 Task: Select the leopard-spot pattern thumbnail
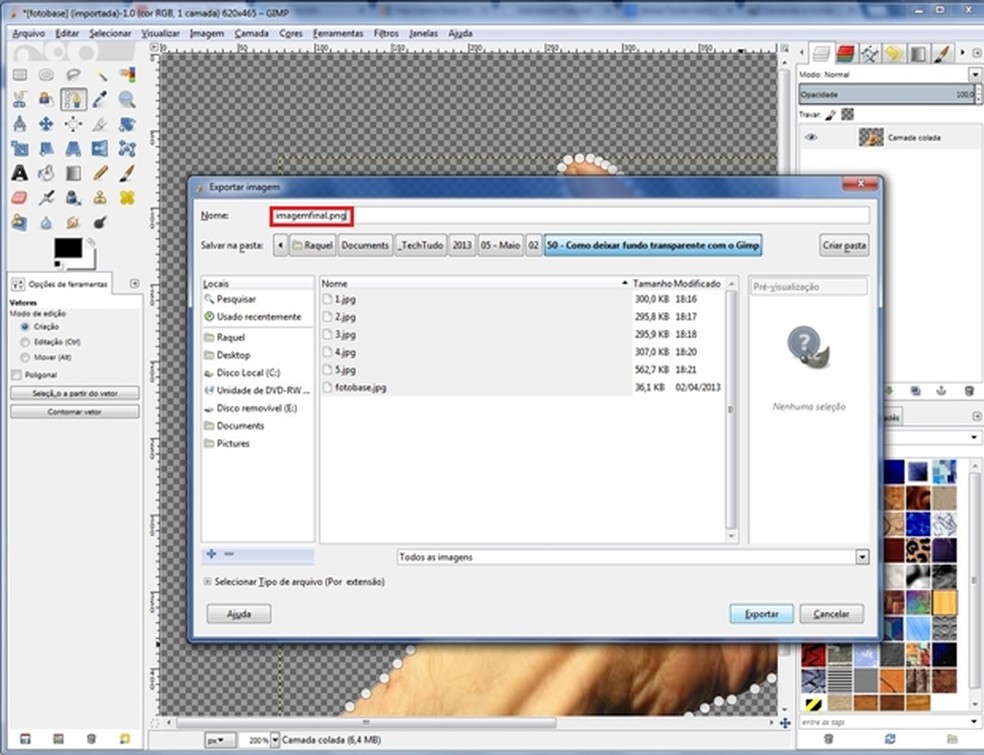click(x=917, y=549)
